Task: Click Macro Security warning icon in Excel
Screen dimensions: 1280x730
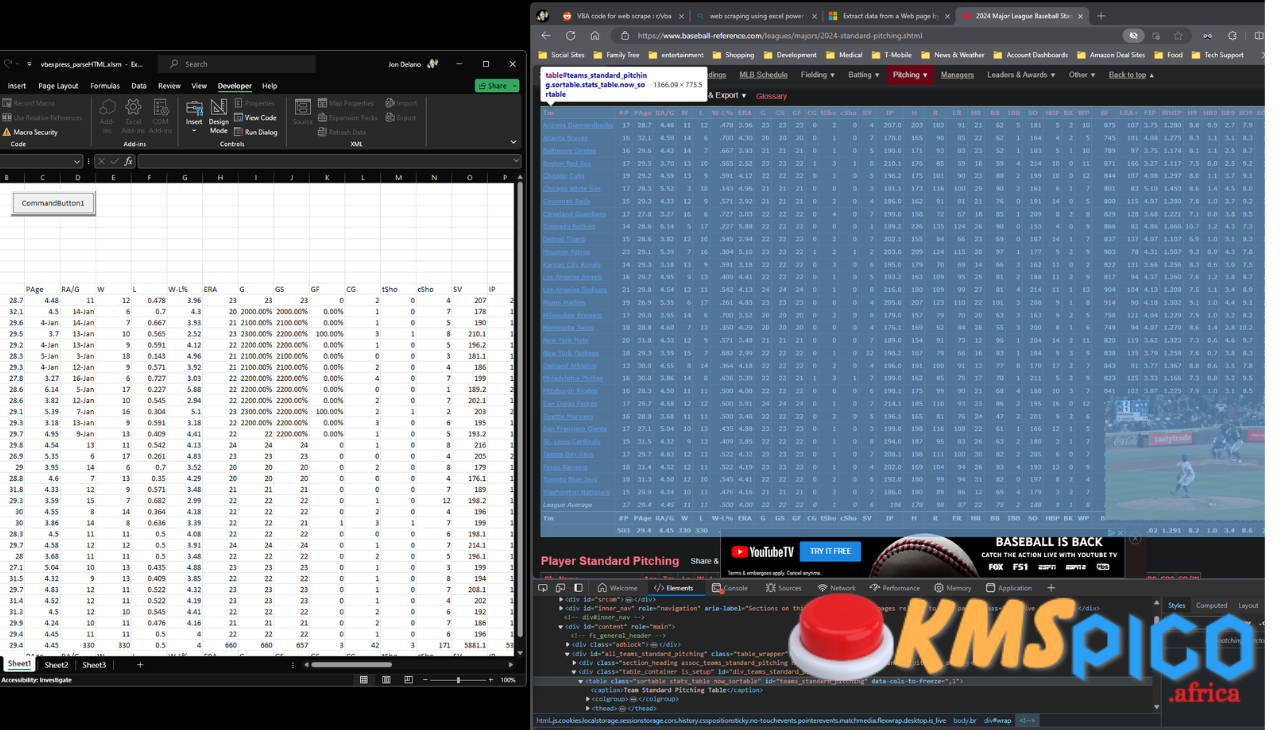Action: coord(7,132)
